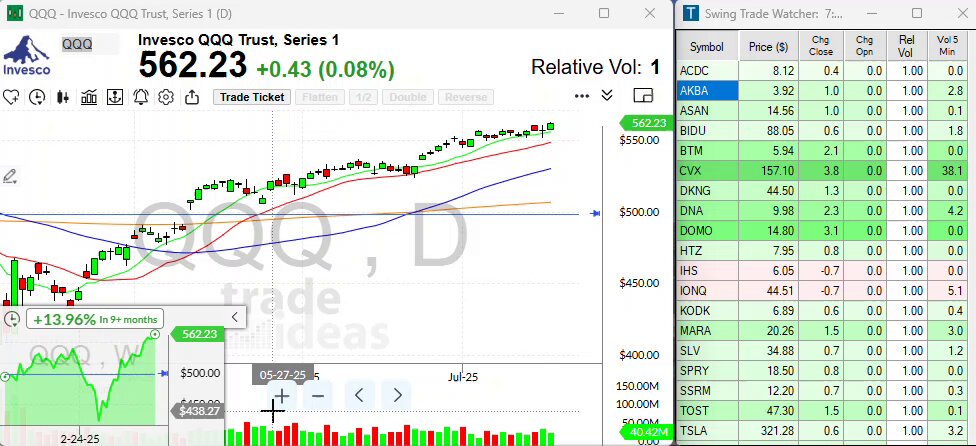Select the ACDC row in watcher
This screenshot has width=976, height=446.
pos(824,71)
